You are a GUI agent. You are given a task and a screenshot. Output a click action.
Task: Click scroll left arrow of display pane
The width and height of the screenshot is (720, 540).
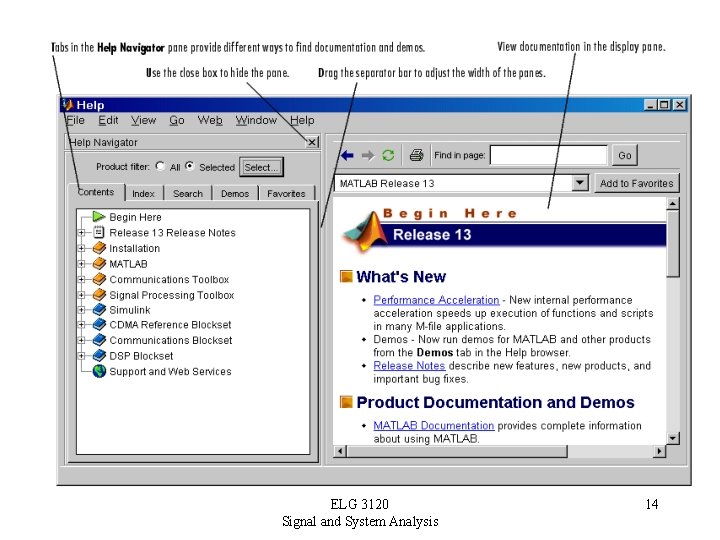pyautogui.click(x=340, y=451)
